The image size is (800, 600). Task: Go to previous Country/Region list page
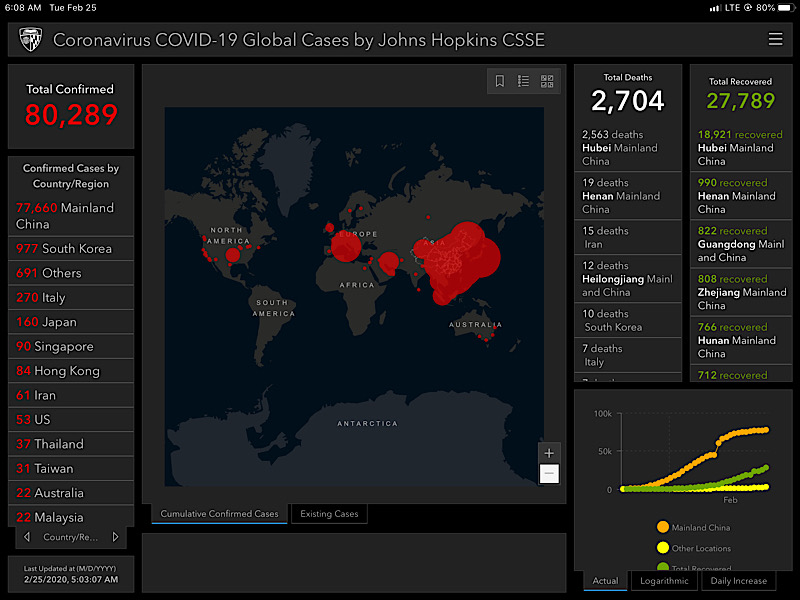(x=27, y=537)
